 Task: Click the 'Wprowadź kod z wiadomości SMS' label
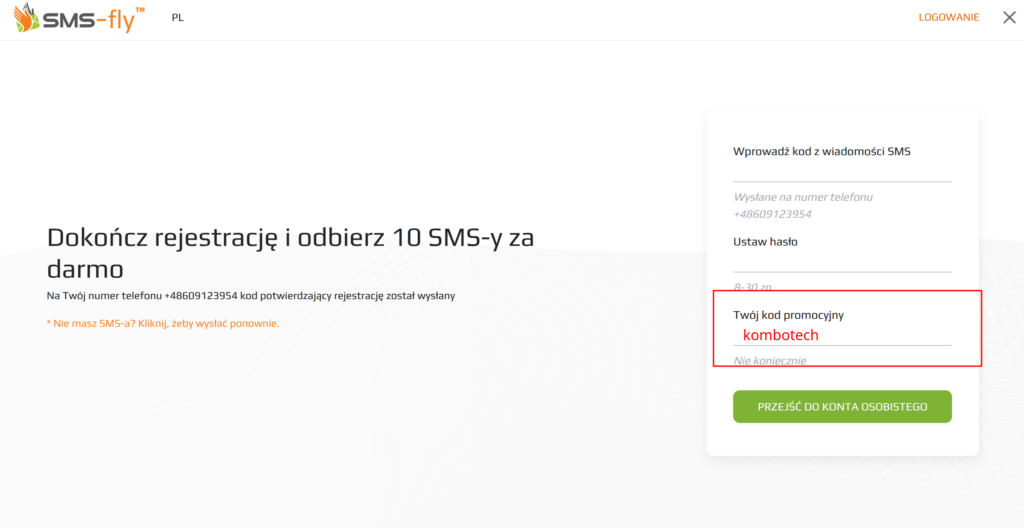tap(821, 152)
